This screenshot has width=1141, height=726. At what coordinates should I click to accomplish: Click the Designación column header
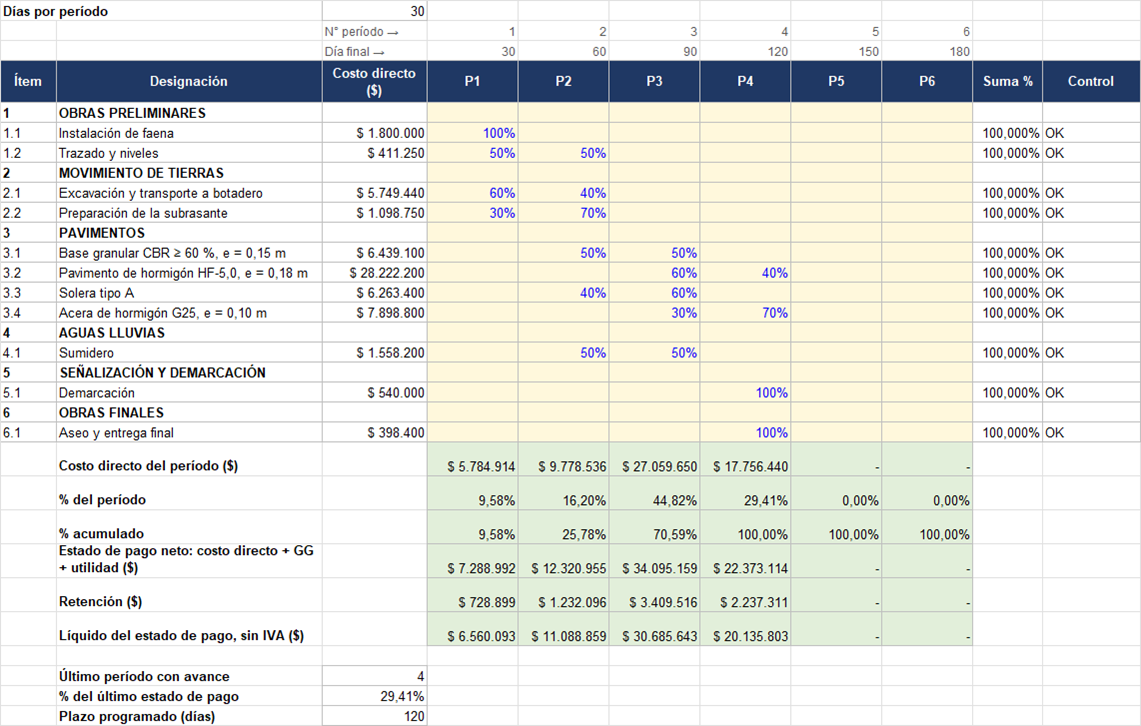(188, 81)
